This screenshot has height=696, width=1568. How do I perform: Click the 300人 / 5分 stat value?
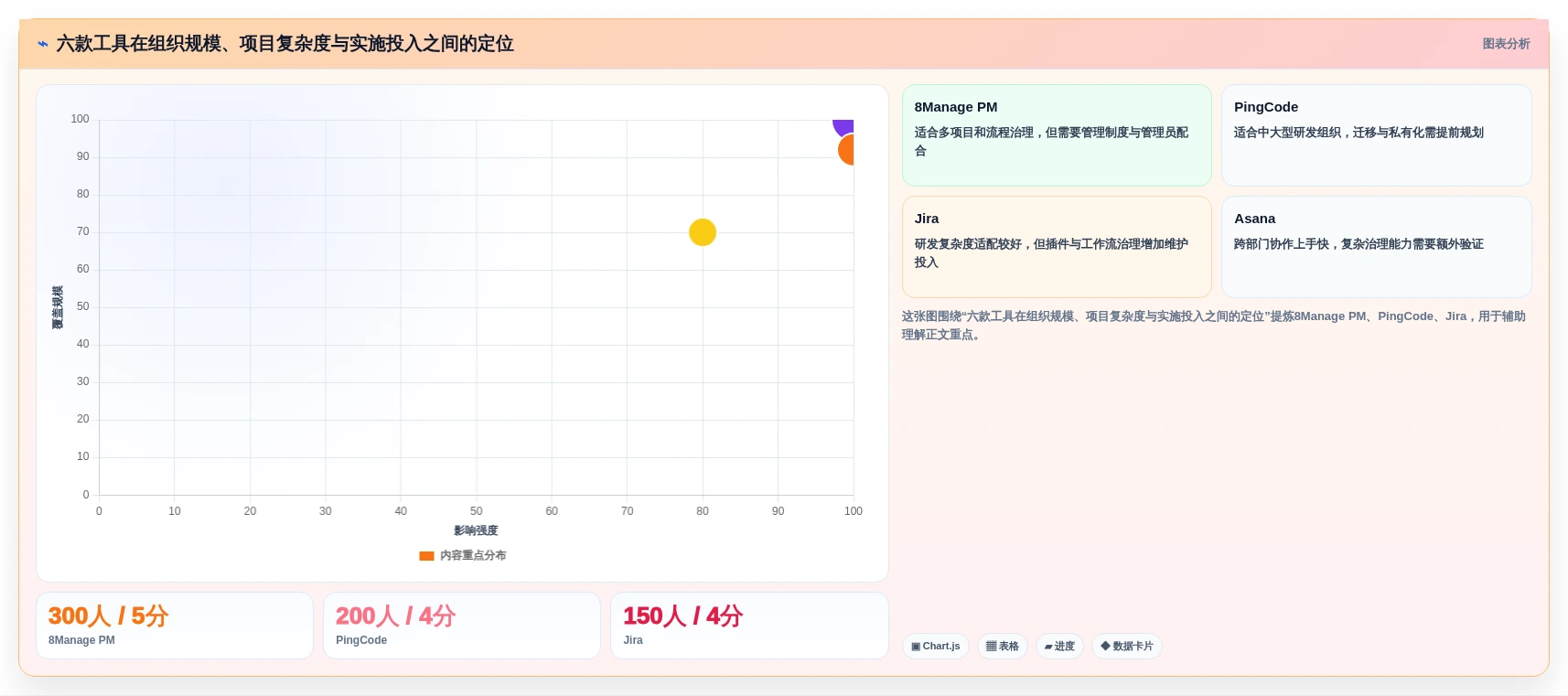(x=108, y=616)
